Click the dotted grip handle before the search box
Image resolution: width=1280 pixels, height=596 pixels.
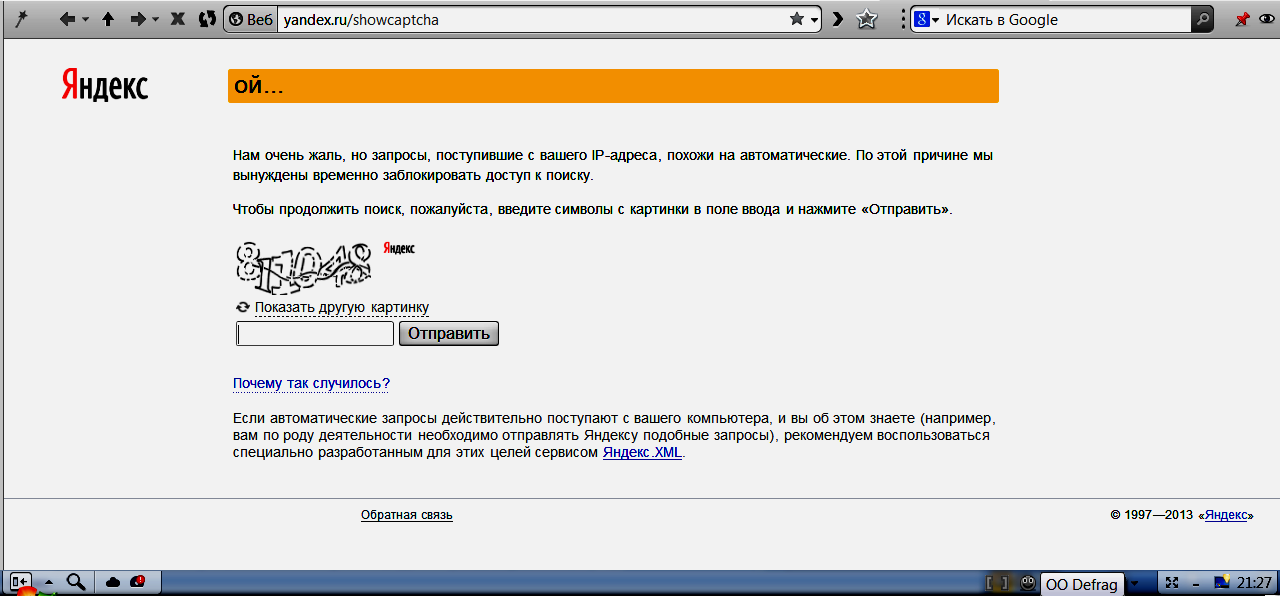(x=903, y=19)
